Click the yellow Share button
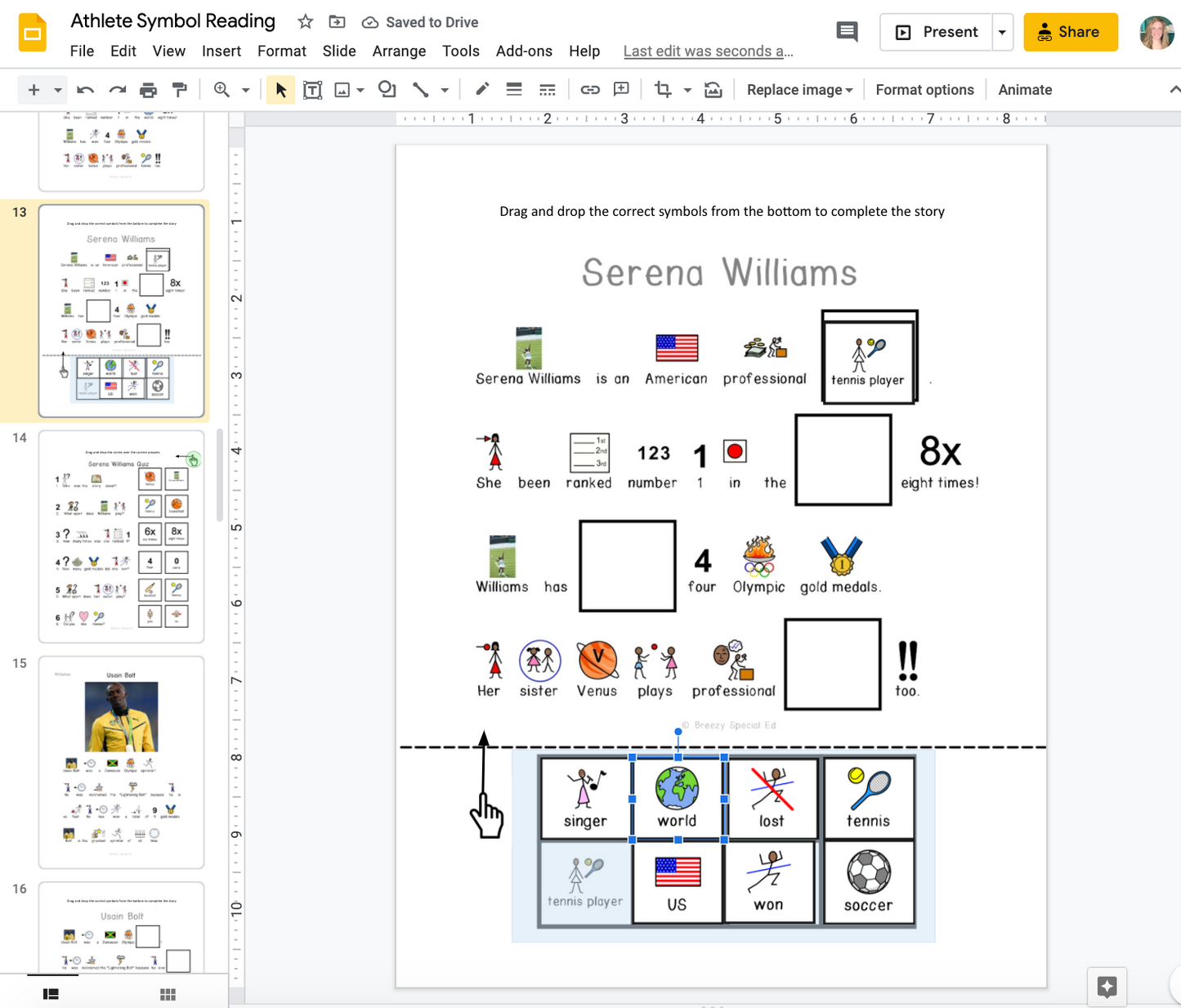The width and height of the screenshot is (1181, 1008). click(1071, 32)
